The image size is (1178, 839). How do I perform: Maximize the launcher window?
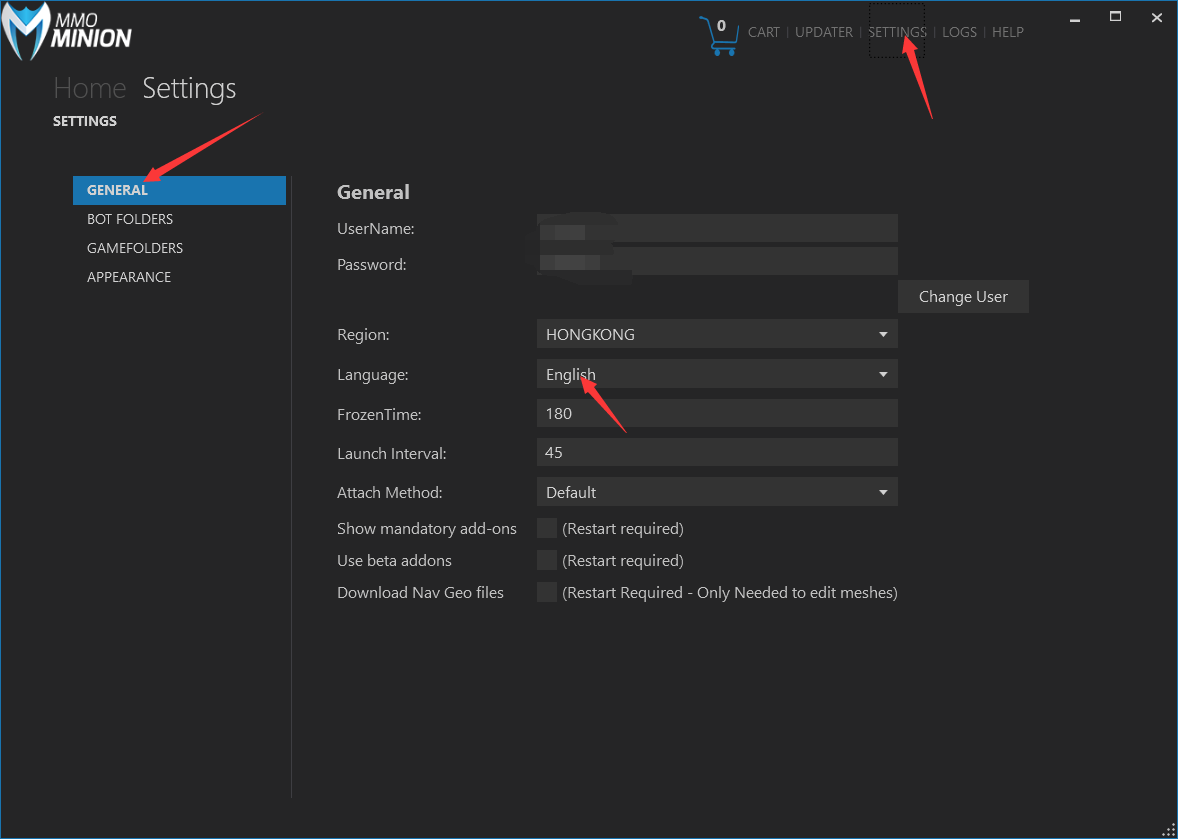tap(1115, 17)
